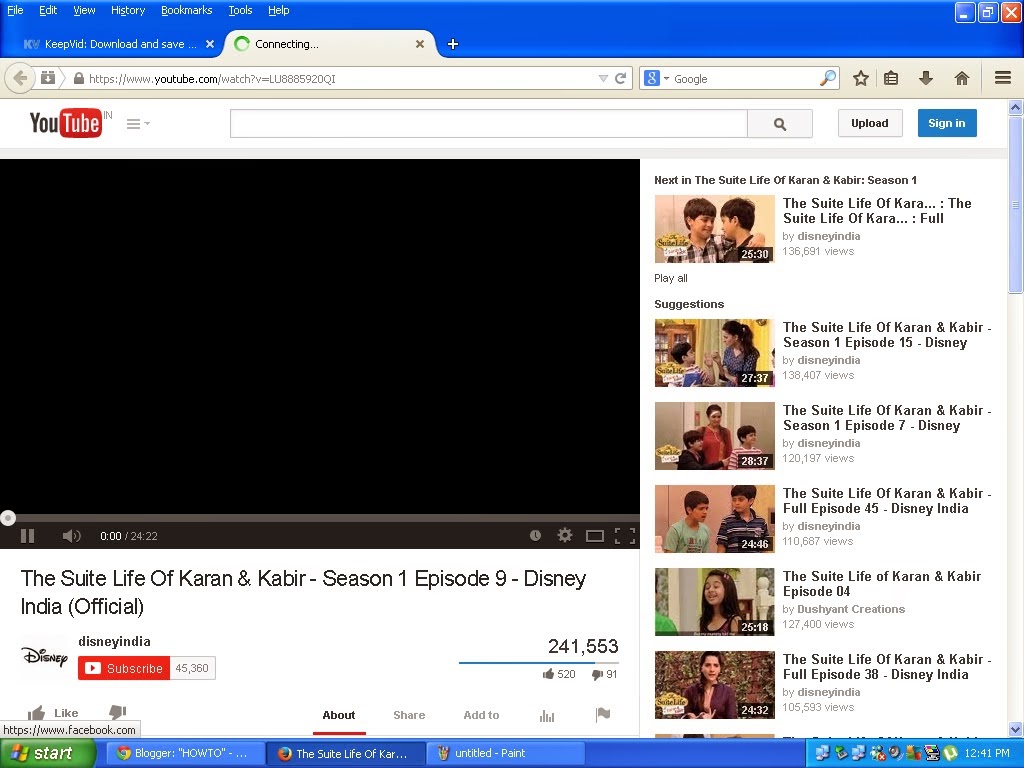Open the Full Episode 45 video title
This screenshot has height=768, width=1024.
(x=887, y=501)
